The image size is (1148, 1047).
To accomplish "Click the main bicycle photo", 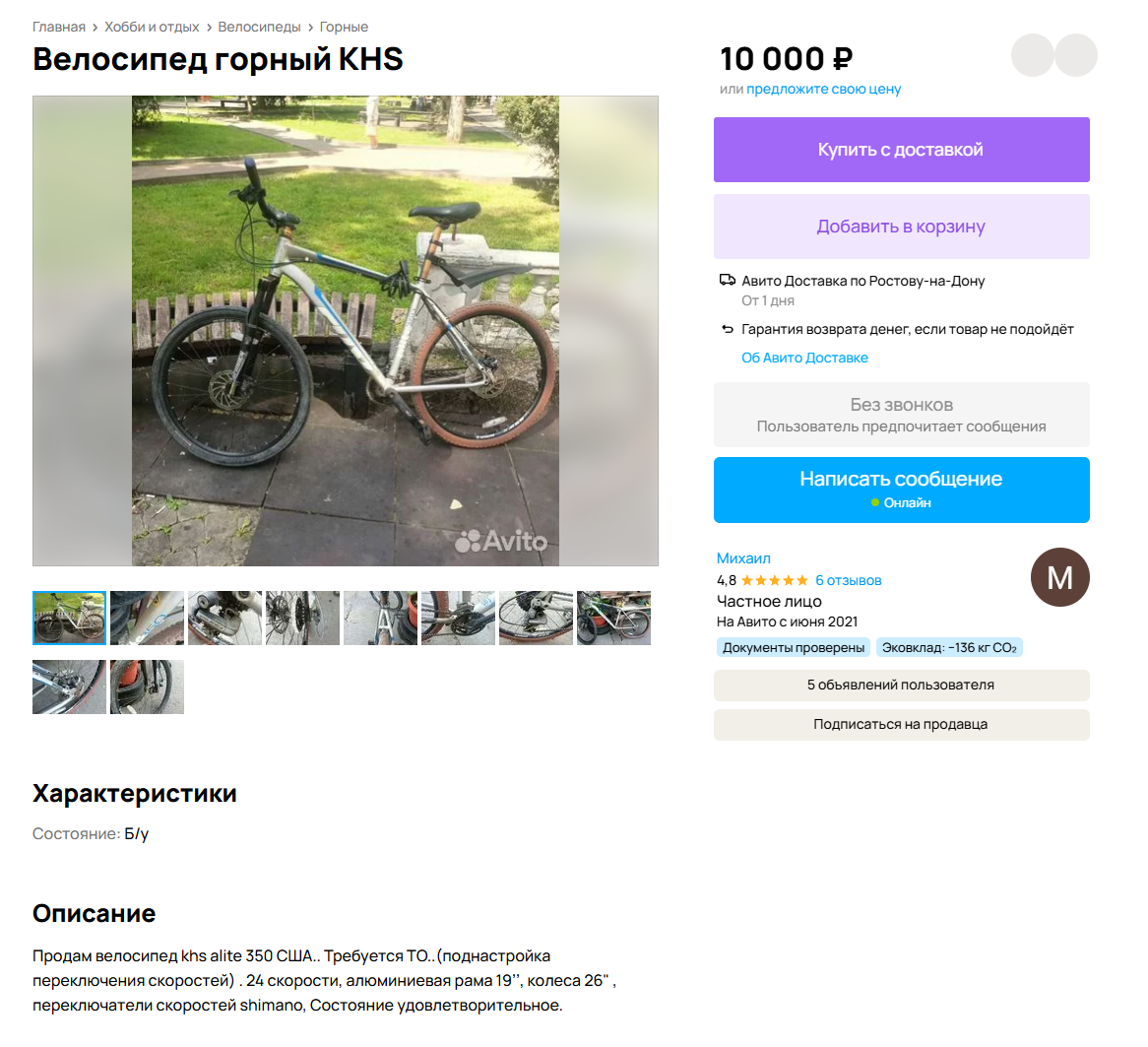I will click(346, 330).
